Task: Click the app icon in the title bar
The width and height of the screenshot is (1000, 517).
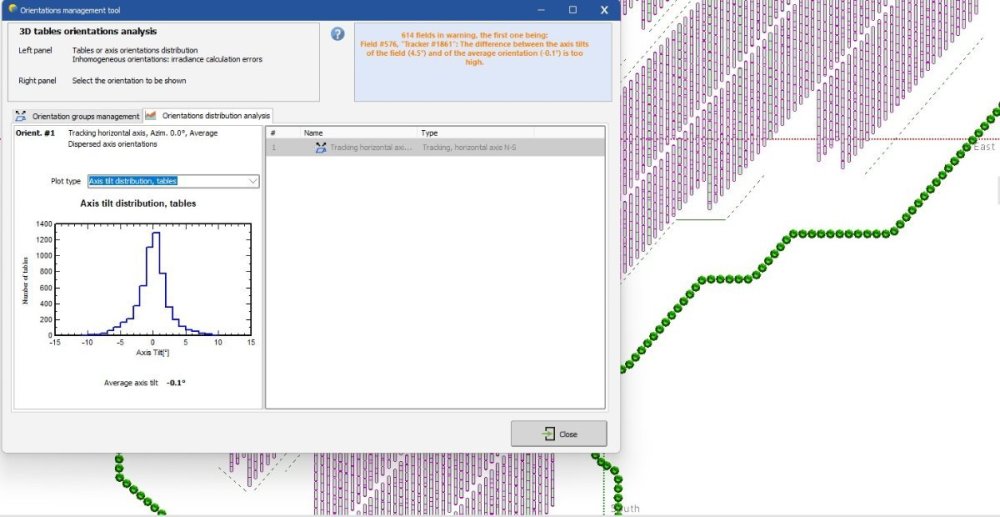Action: (x=12, y=9)
